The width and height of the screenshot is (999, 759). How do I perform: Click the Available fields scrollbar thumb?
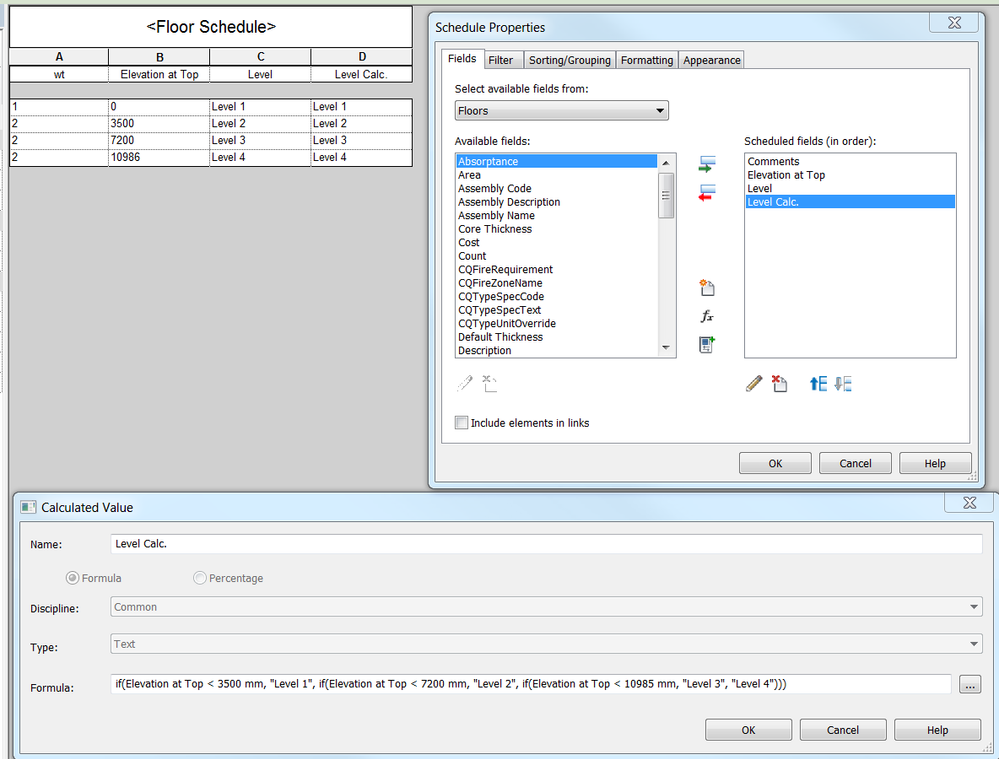click(666, 195)
